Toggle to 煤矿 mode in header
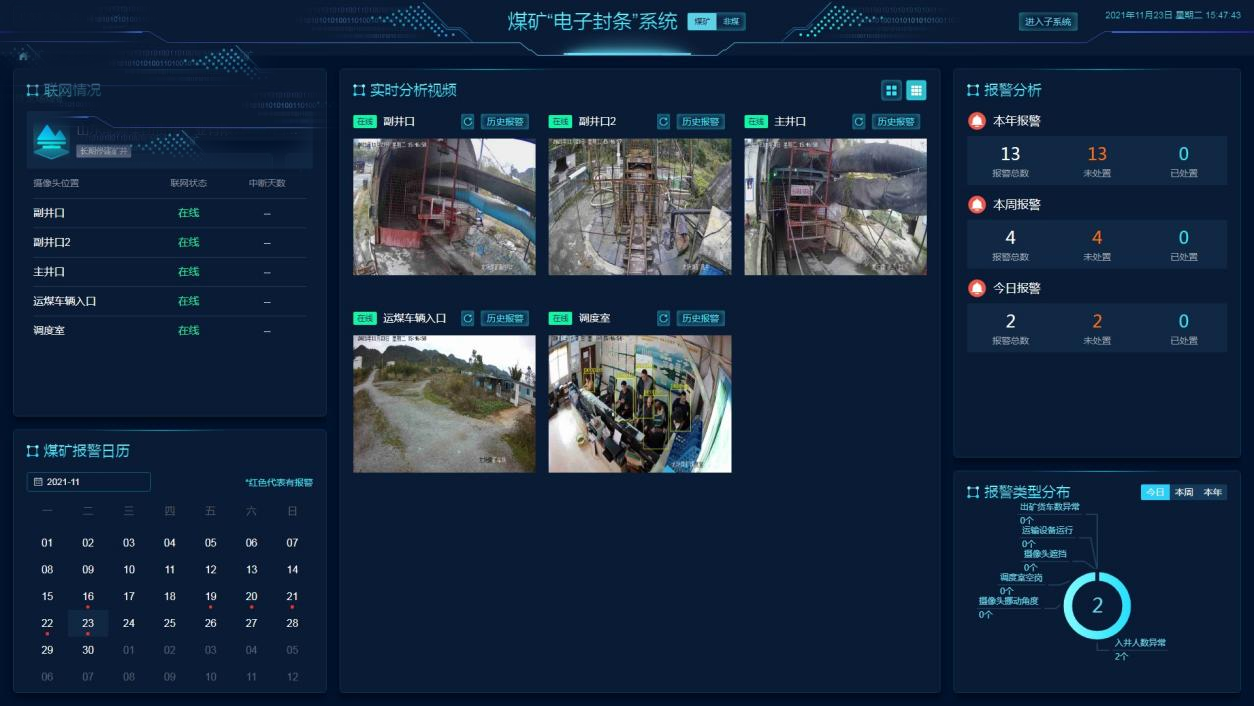The width and height of the screenshot is (1254, 706). click(702, 22)
